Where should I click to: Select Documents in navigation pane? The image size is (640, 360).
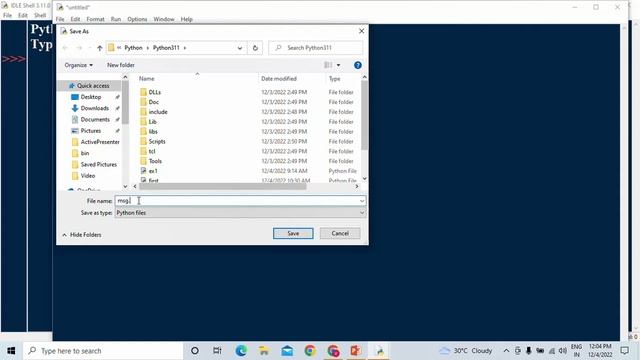point(95,119)
